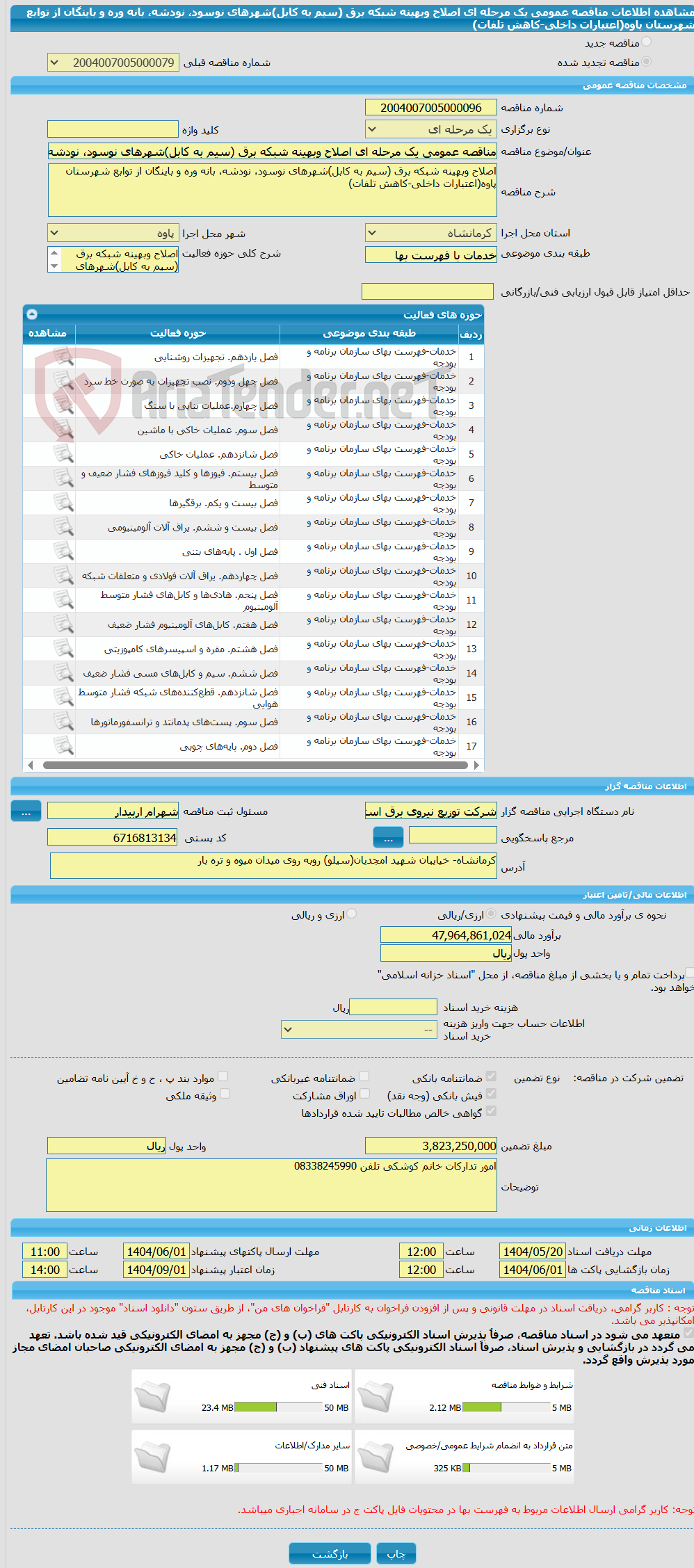Screen dimensions: 694x1568
Task: Open the متن قرارداد folder icon
Action: pos(376,1457)
